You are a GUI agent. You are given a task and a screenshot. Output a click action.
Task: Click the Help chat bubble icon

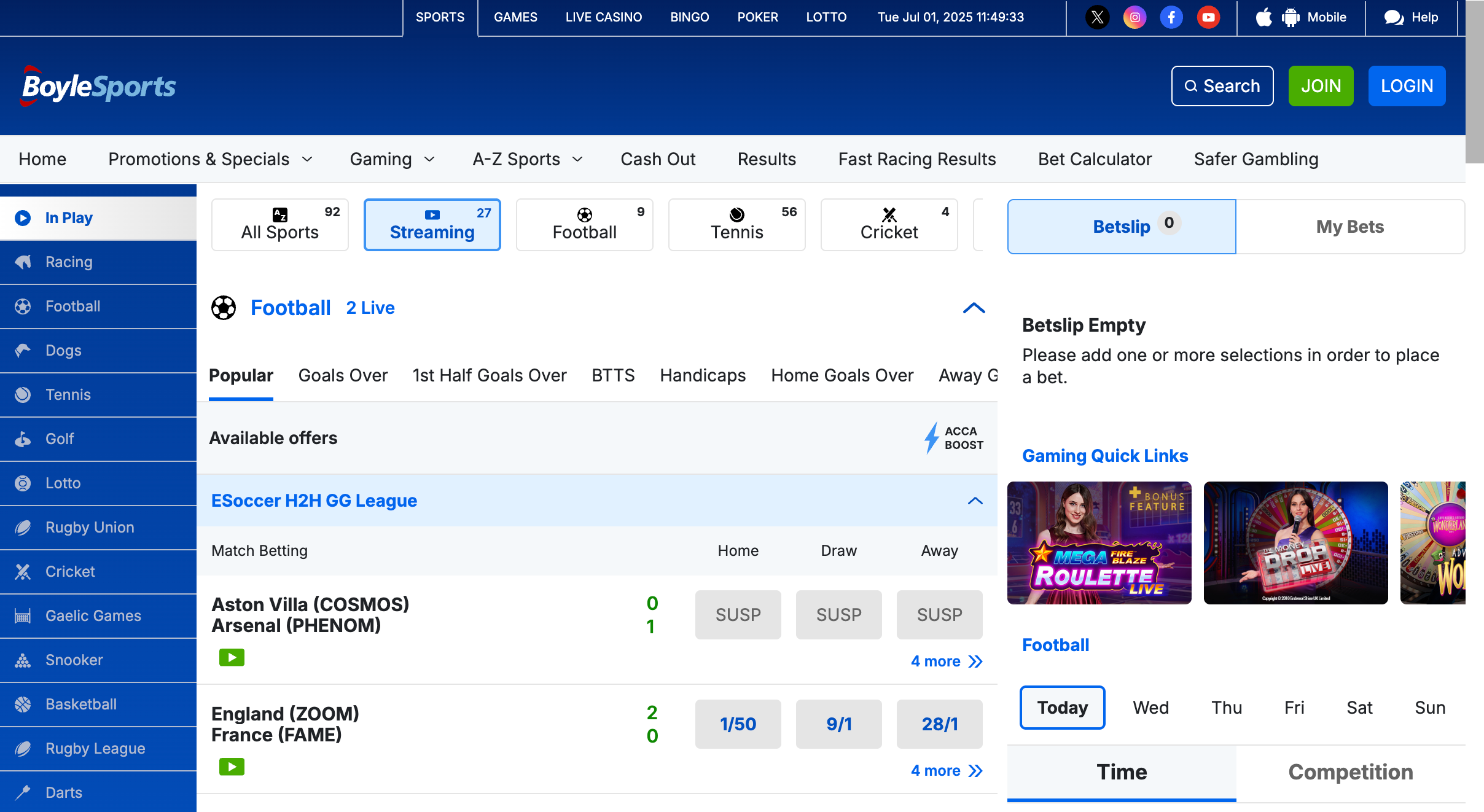click(1394, 17)
